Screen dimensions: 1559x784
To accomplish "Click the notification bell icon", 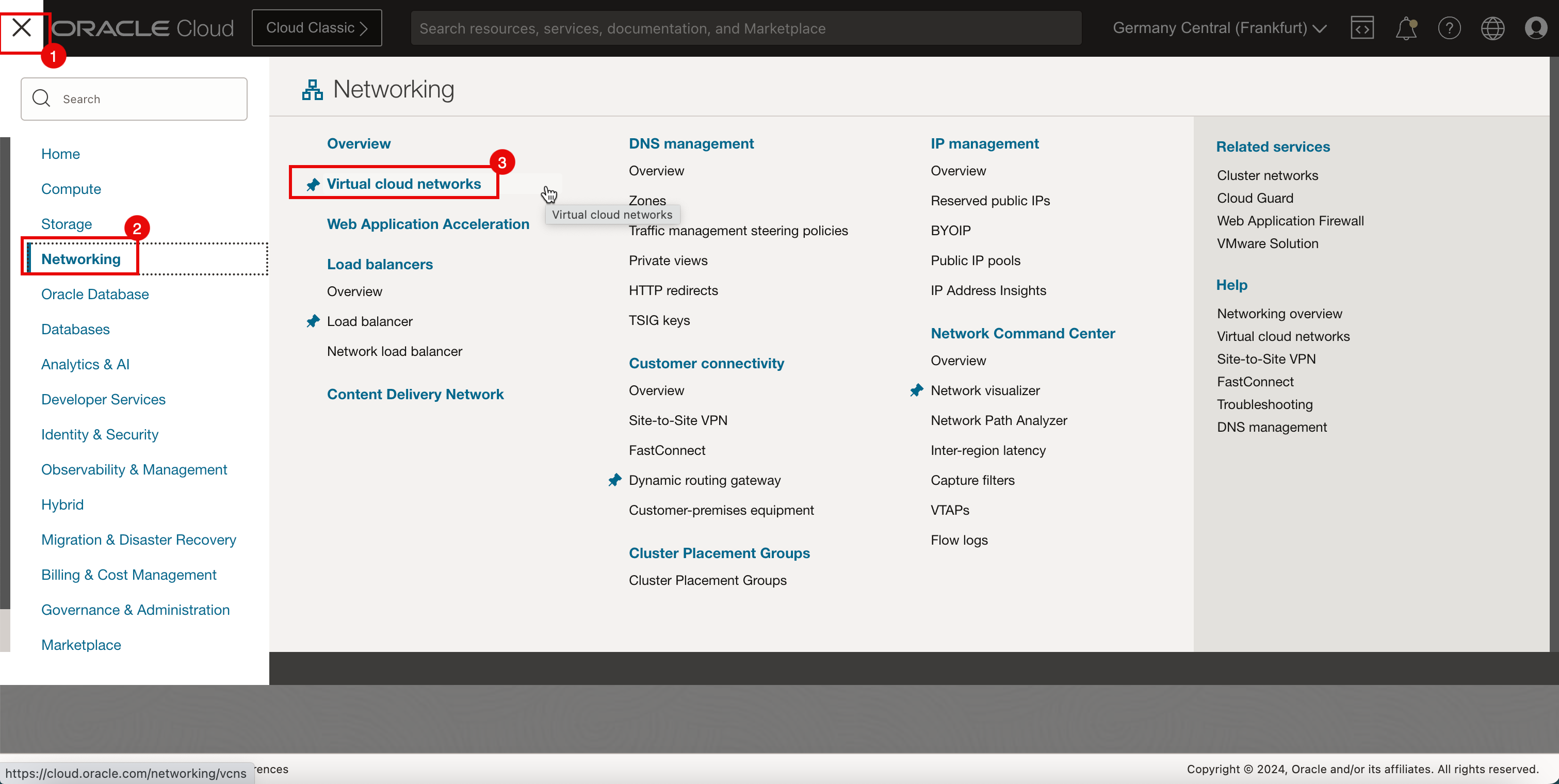I will pos(1406,28).
